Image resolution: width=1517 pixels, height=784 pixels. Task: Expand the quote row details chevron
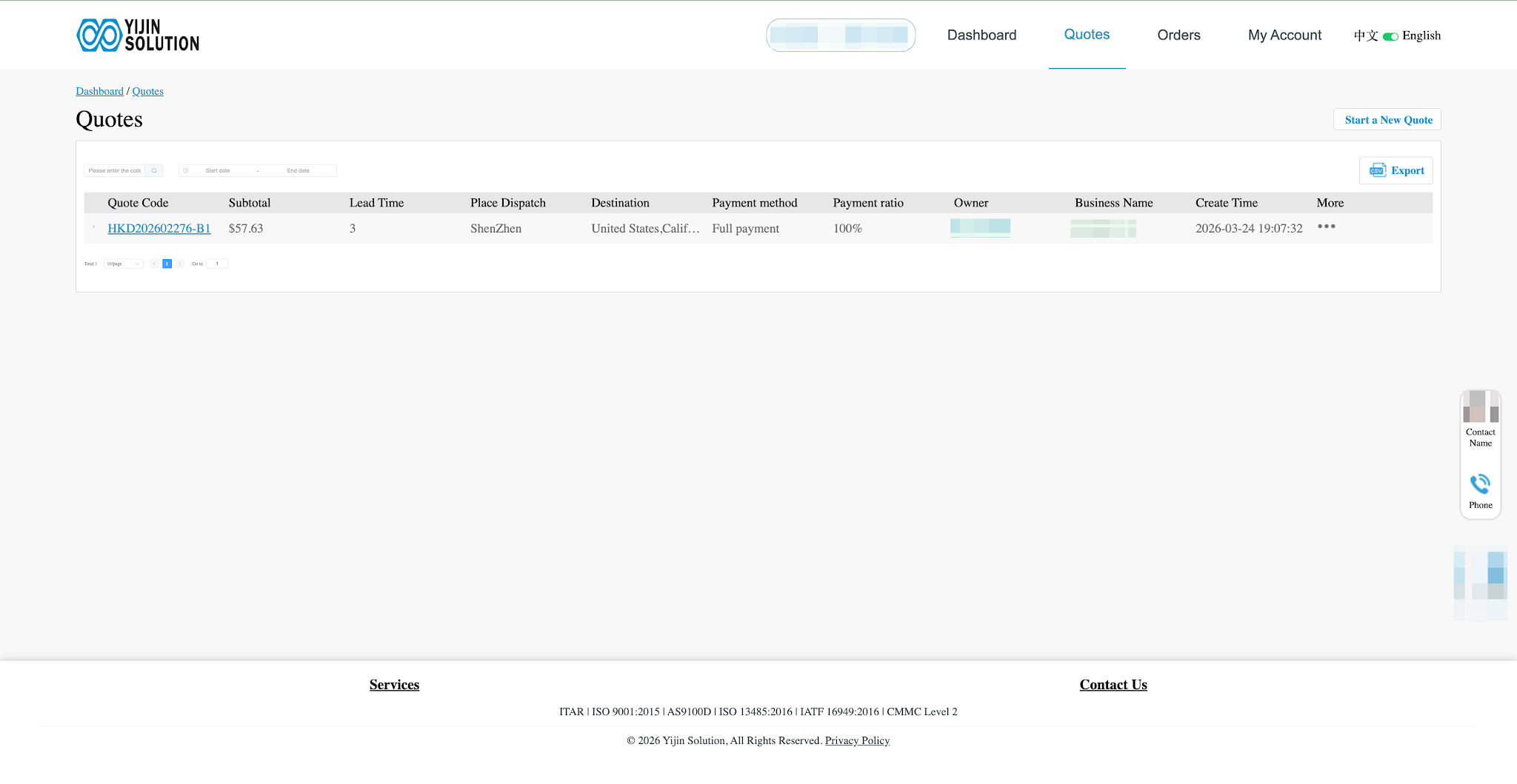tap(93, 227)
